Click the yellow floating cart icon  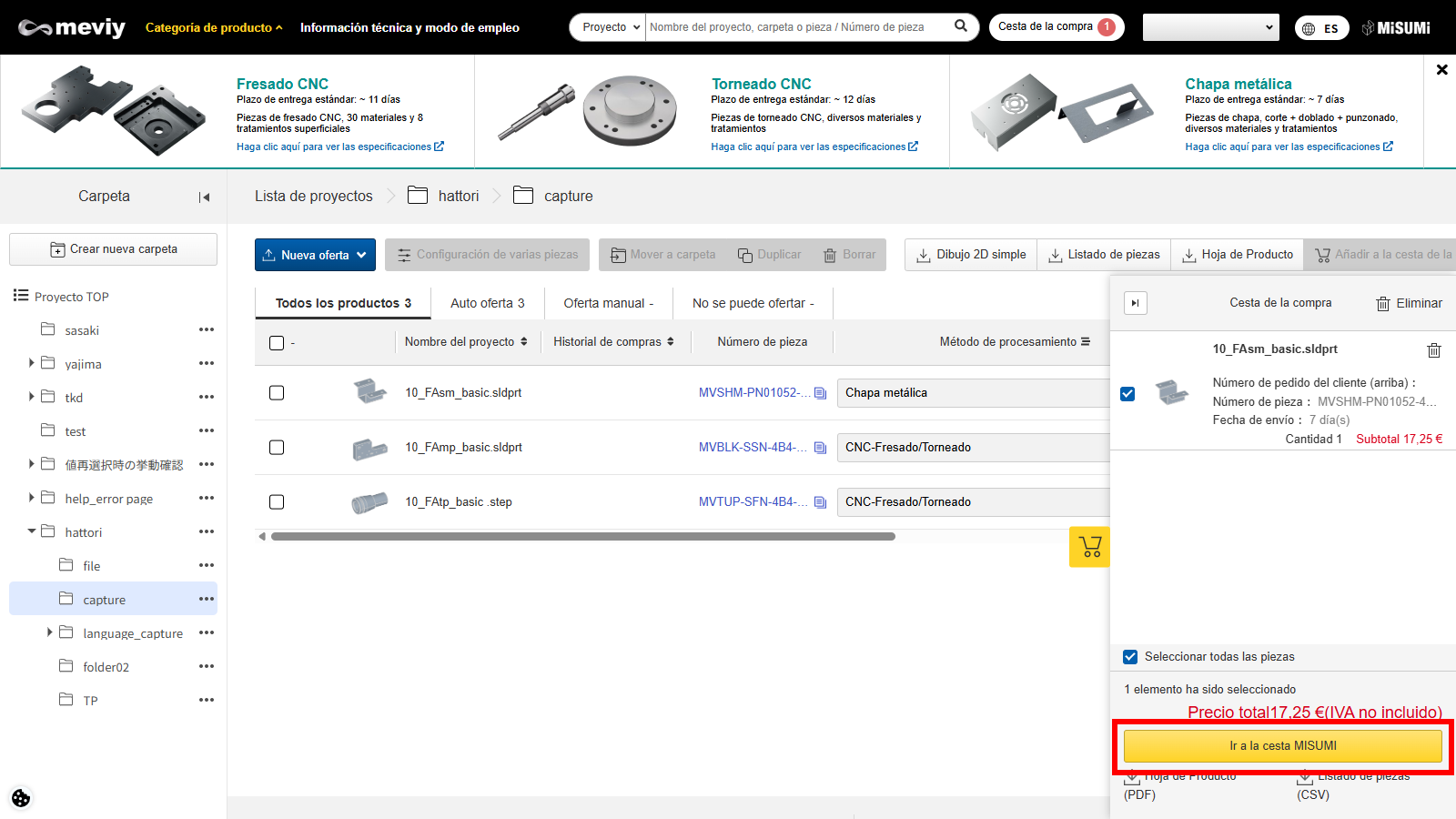[1089, 547]
